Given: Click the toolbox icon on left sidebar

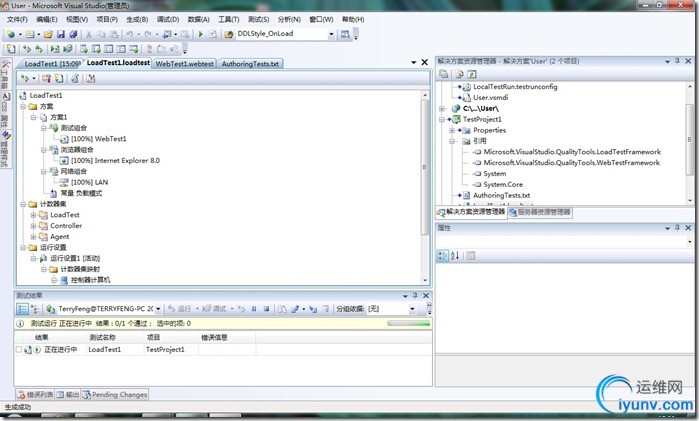Looking at the screenshot, I should pos(5,64).
